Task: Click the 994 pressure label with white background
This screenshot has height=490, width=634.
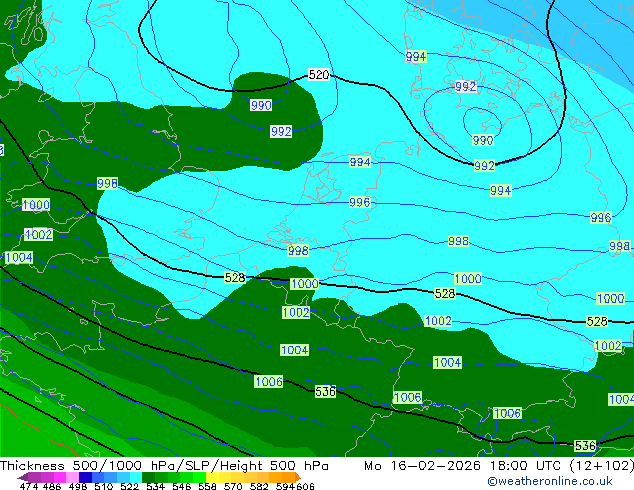Action: click(415, 56)
